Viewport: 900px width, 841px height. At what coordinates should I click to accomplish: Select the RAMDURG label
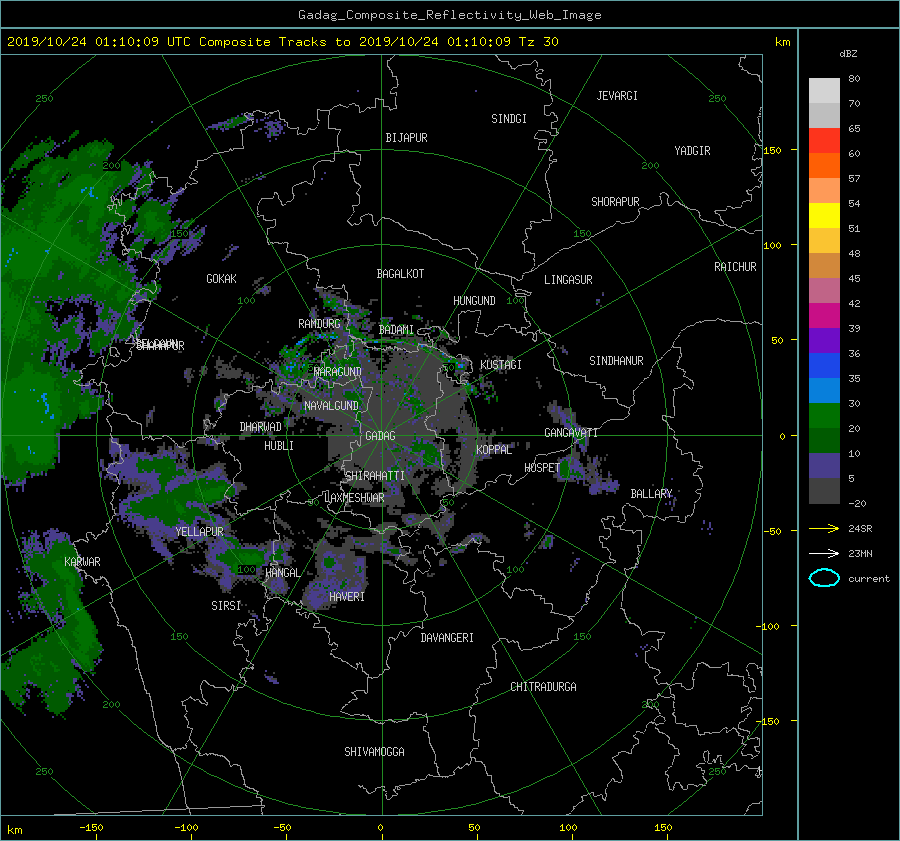pos(319,324)
